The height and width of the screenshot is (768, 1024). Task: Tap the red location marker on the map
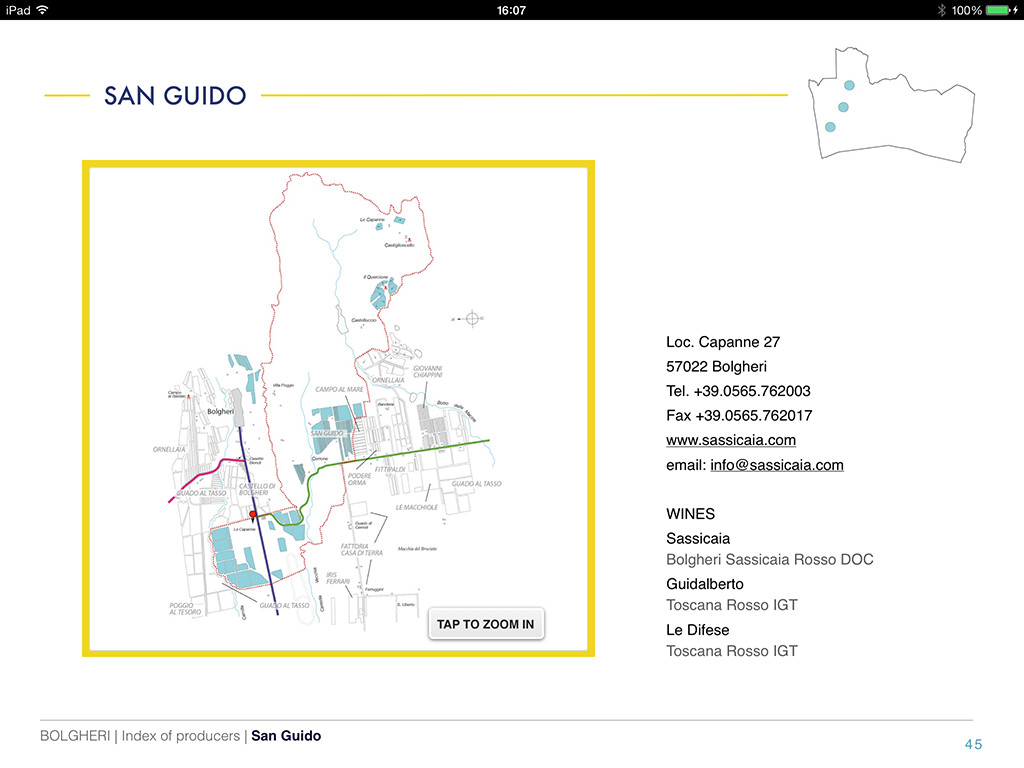point(253,514)
